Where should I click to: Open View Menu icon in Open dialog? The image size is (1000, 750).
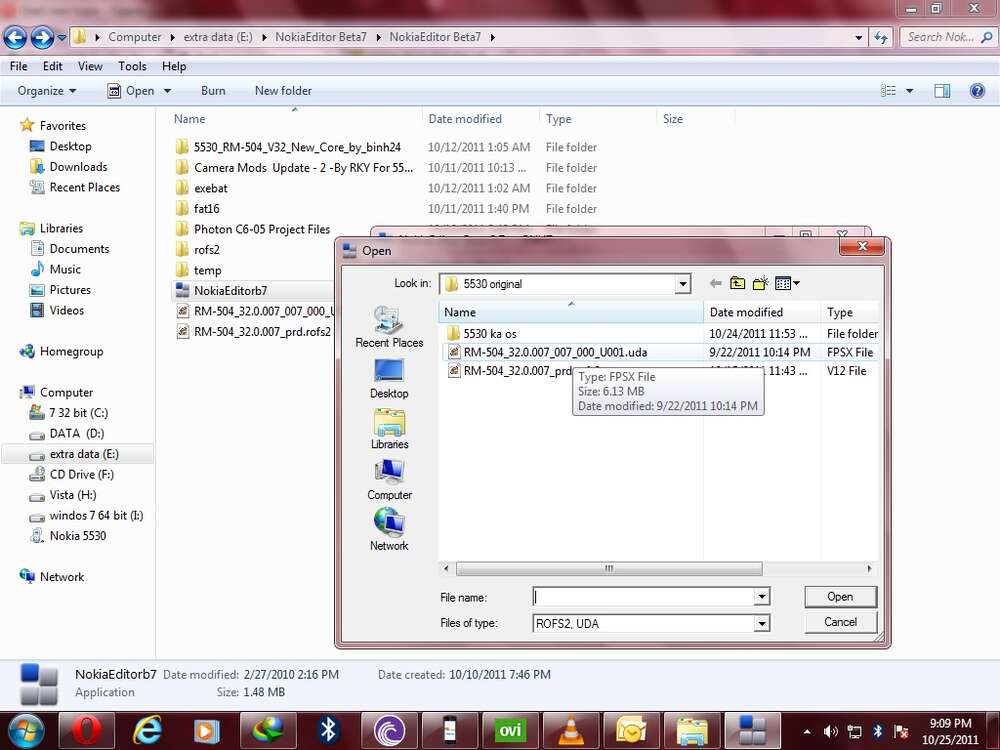coord(787,283)
